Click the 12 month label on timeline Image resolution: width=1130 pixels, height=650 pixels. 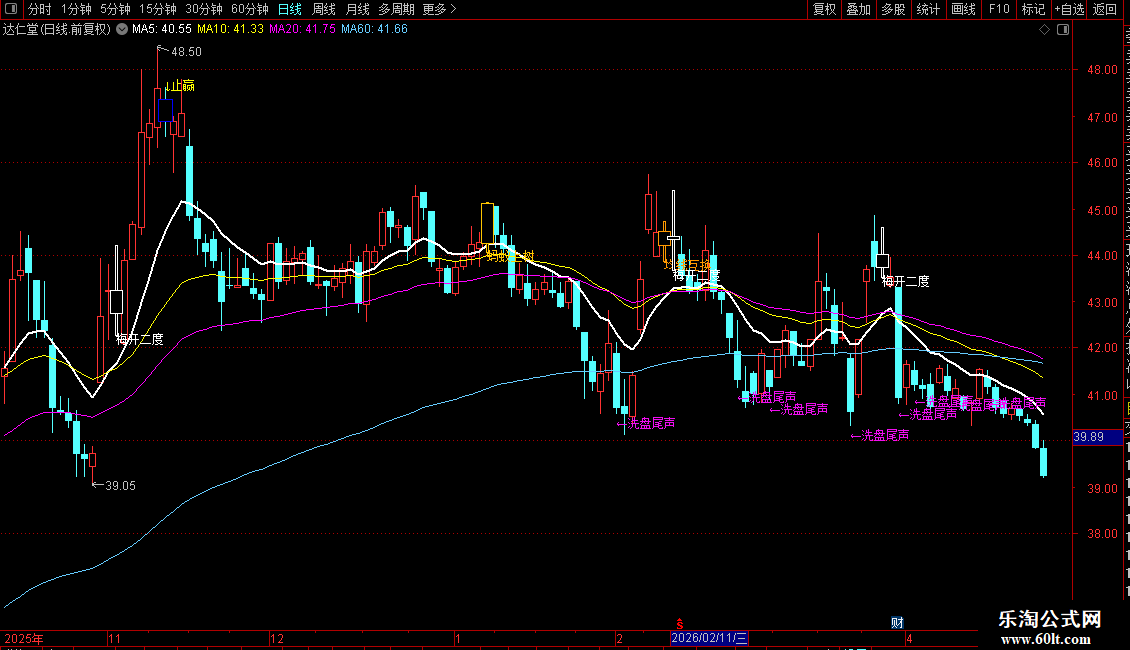277,638
